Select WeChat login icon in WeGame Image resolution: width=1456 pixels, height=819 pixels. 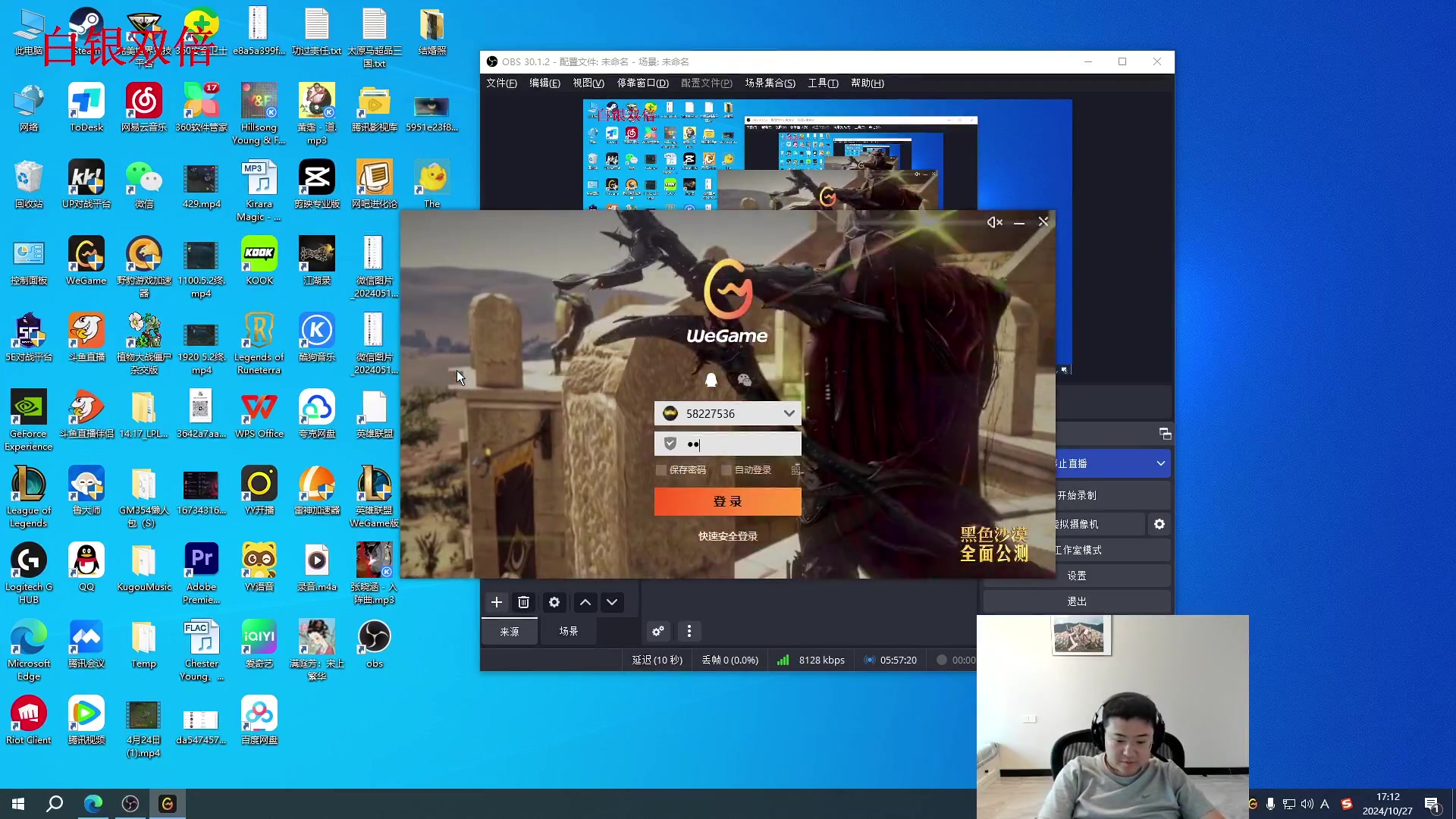click(744, 380)
